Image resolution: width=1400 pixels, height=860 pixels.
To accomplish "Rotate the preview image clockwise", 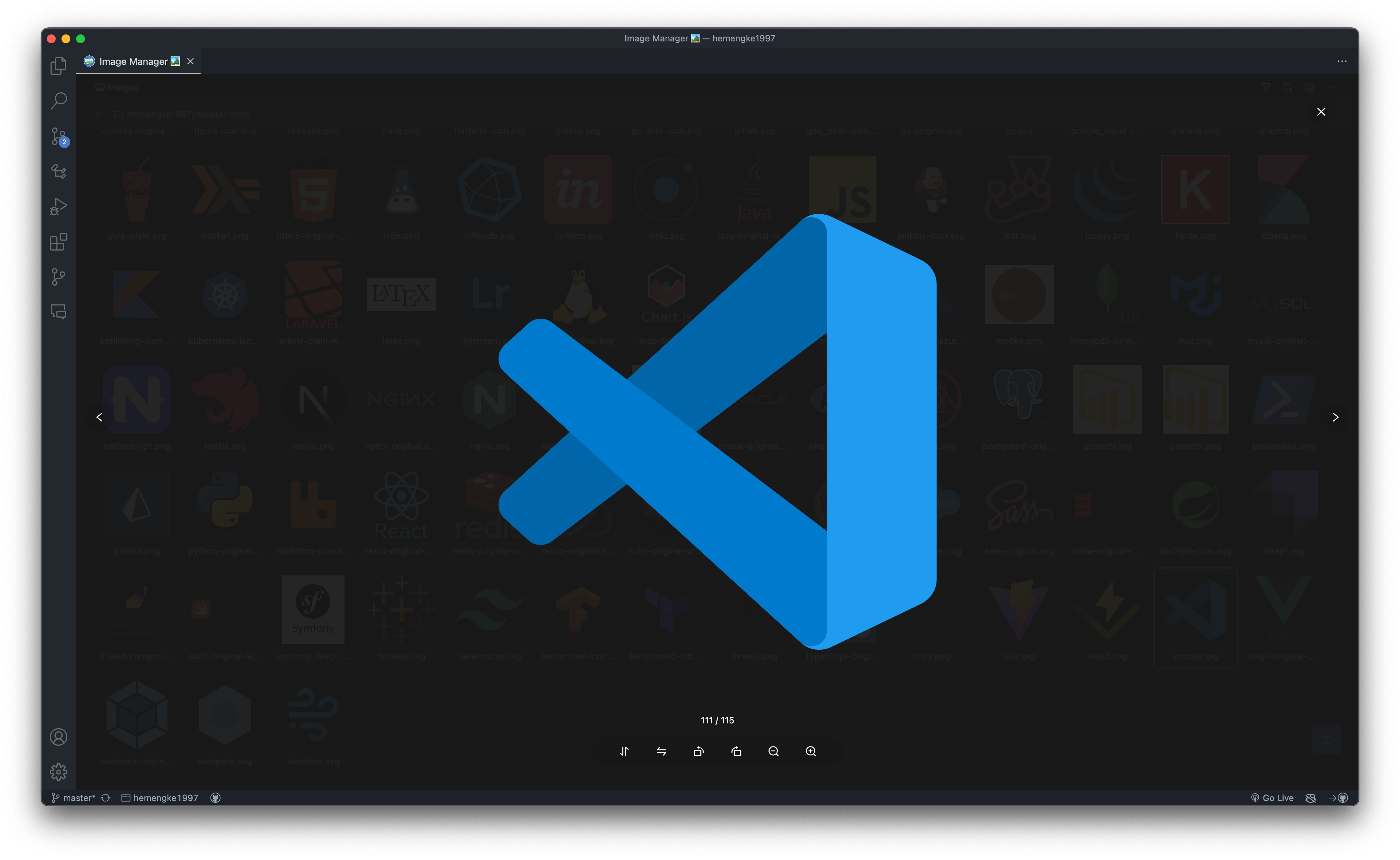I will coord(736,751).
